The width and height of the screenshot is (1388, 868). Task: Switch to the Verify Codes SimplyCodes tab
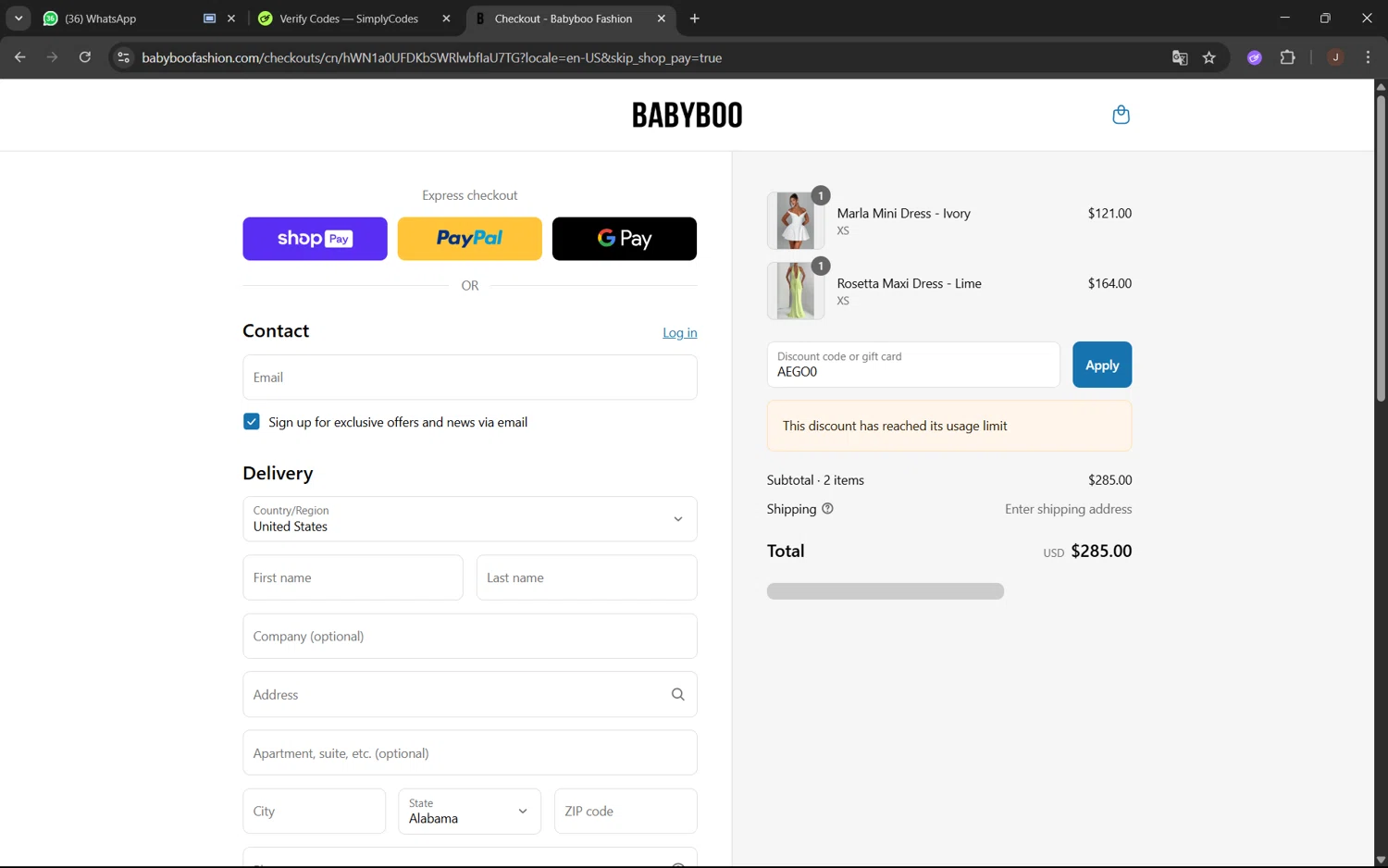356,19
